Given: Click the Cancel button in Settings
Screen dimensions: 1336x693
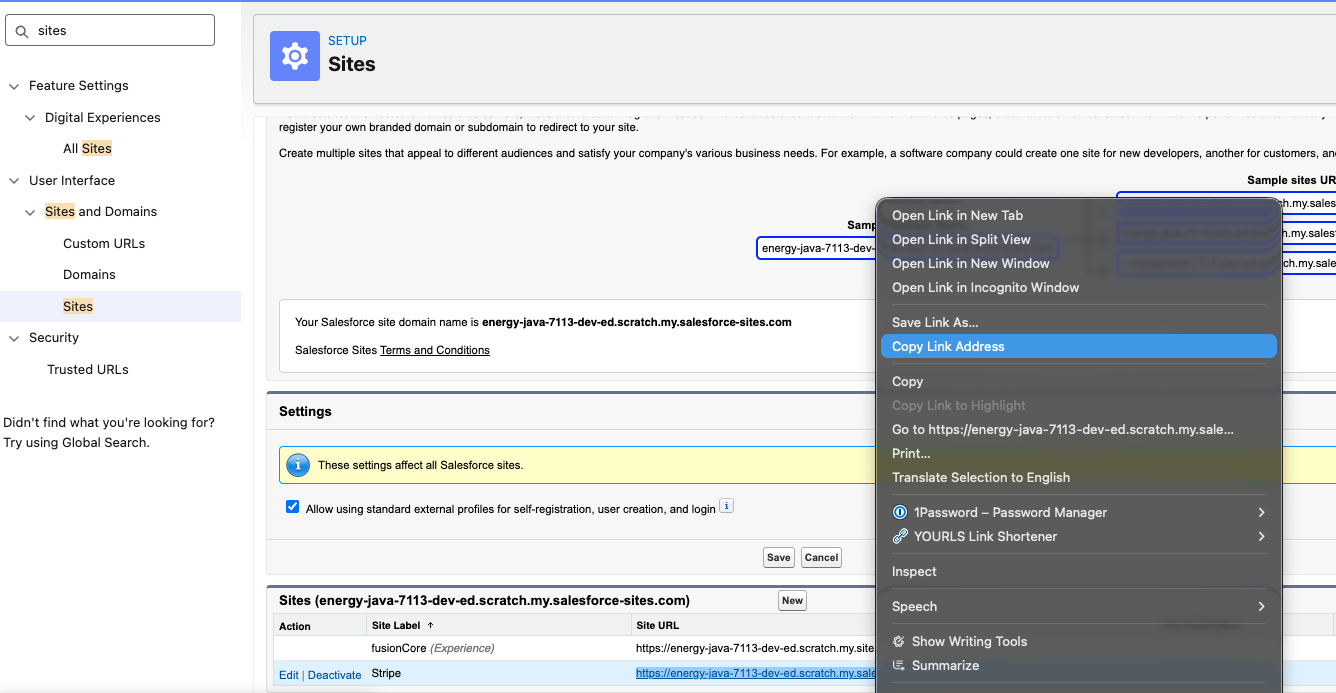Looking at the screenshot, I should (821, 557).
